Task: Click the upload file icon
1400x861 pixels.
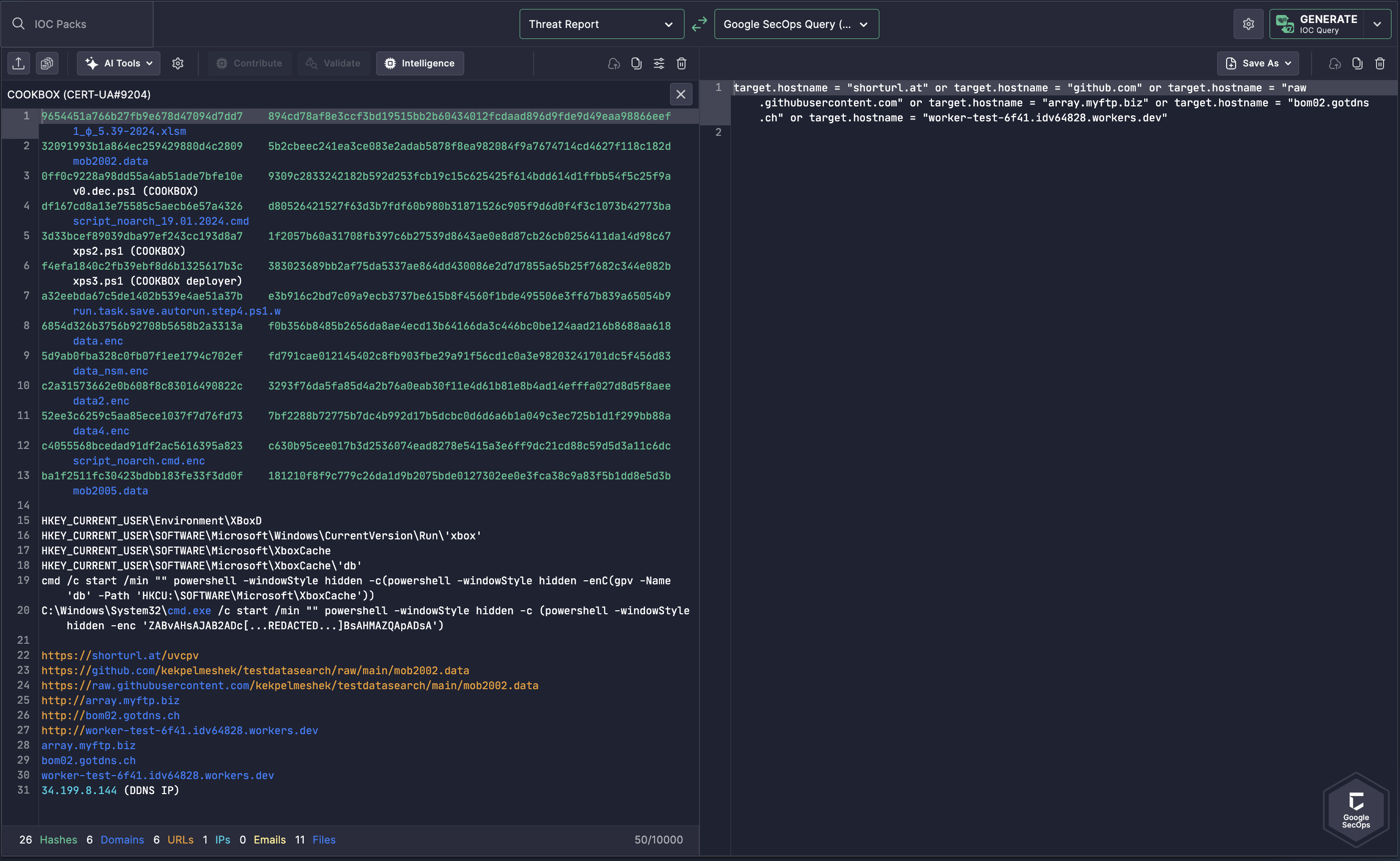Action: pos(19,63)
